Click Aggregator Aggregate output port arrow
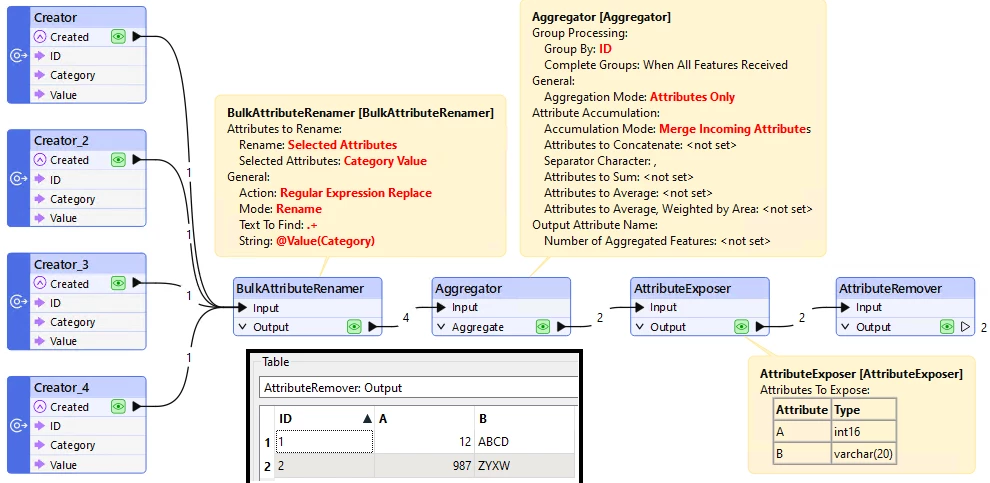Image resolution: width=990 pixels, height=483 pixels. [561, 327]
